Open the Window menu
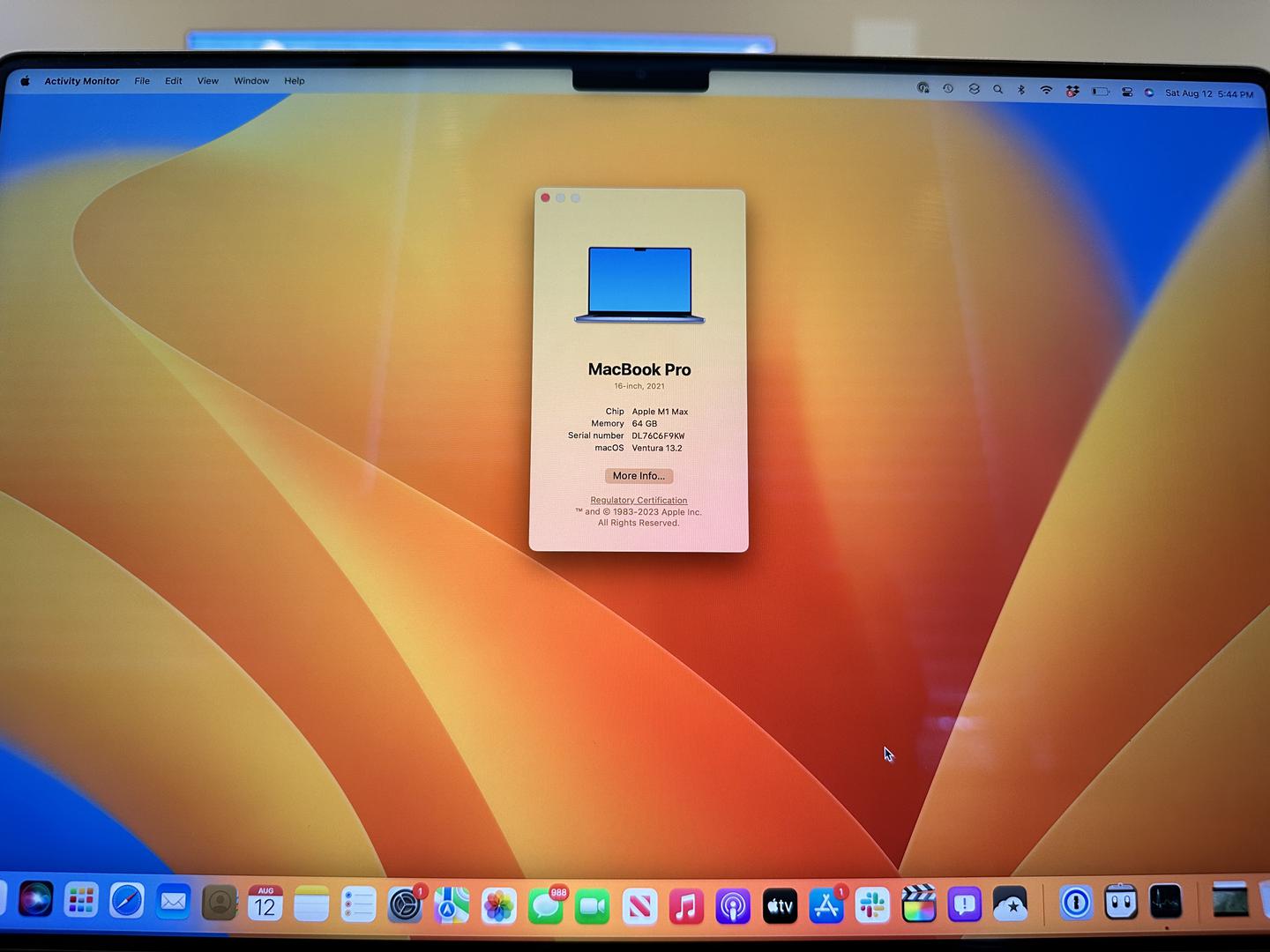This screenshot has width=1270, height=952. (x=251, y=81)
